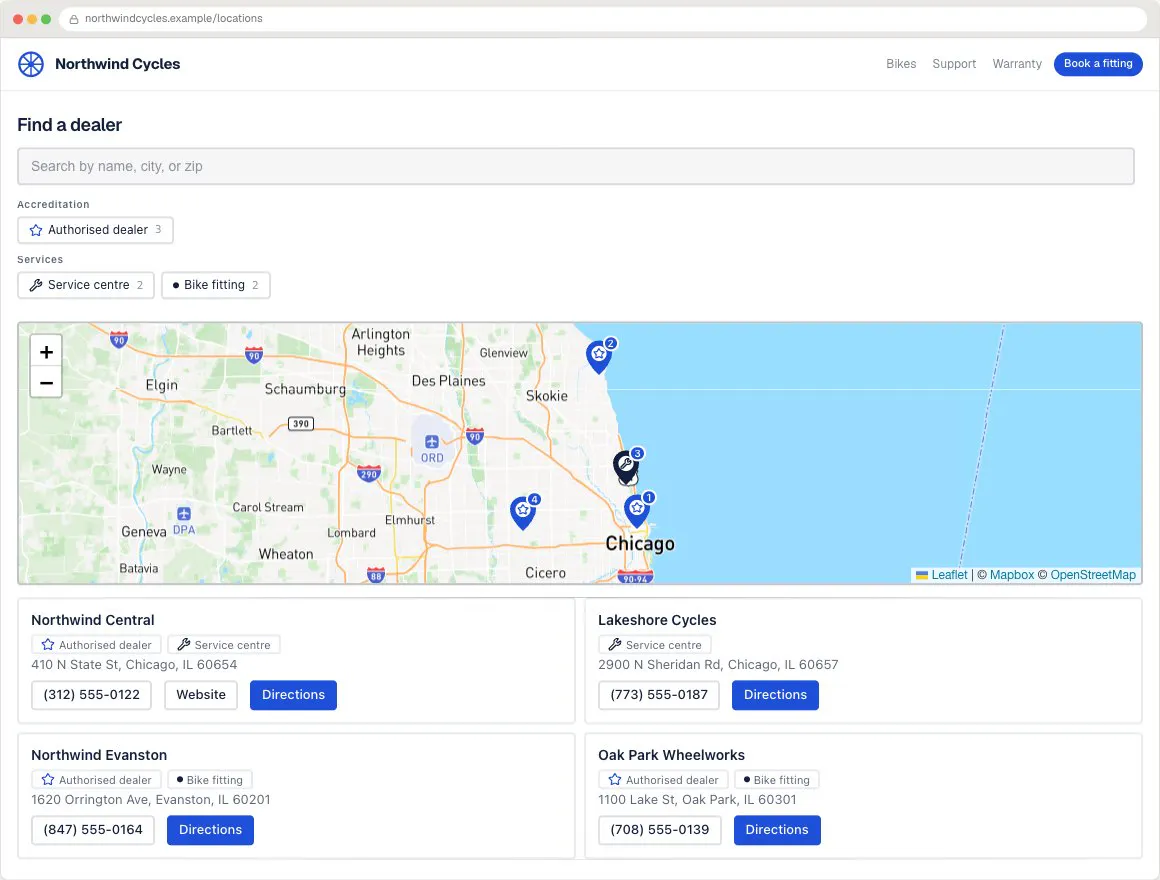Click the Northwind Evanston card title

point(99,756)
